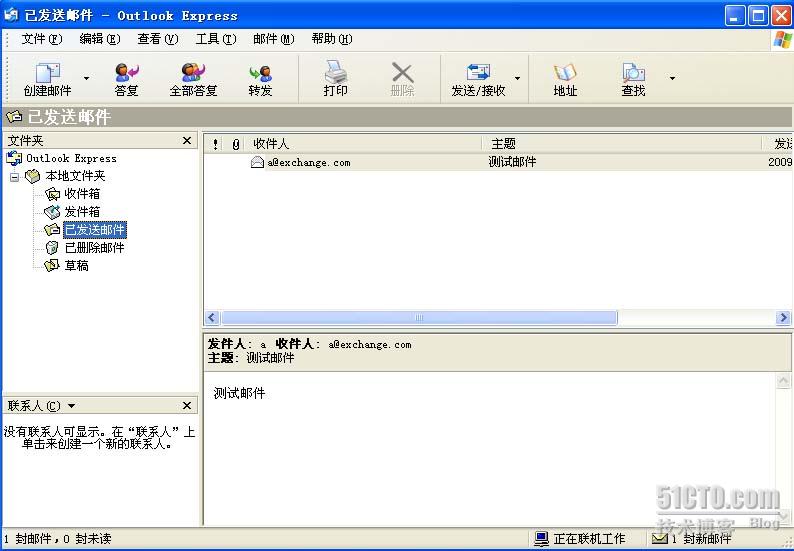The height and width of the screenshot is (551, 794).
Task: Click the 打印 (Print) toolbar icon
Action: click(335, 80)
